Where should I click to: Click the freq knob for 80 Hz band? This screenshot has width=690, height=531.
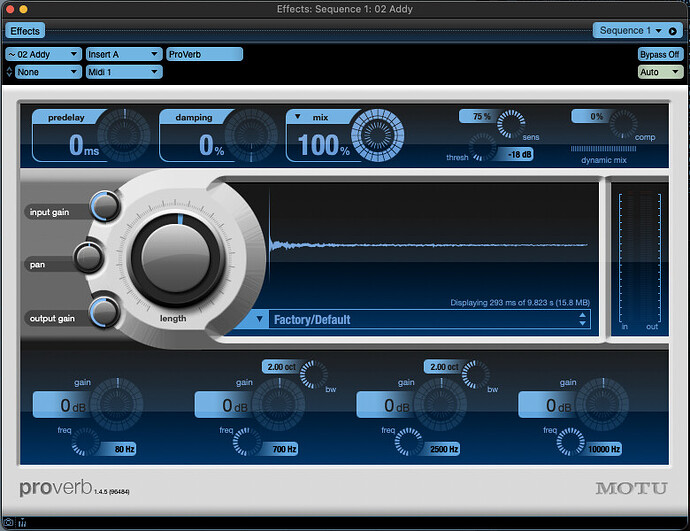(85, 442)
